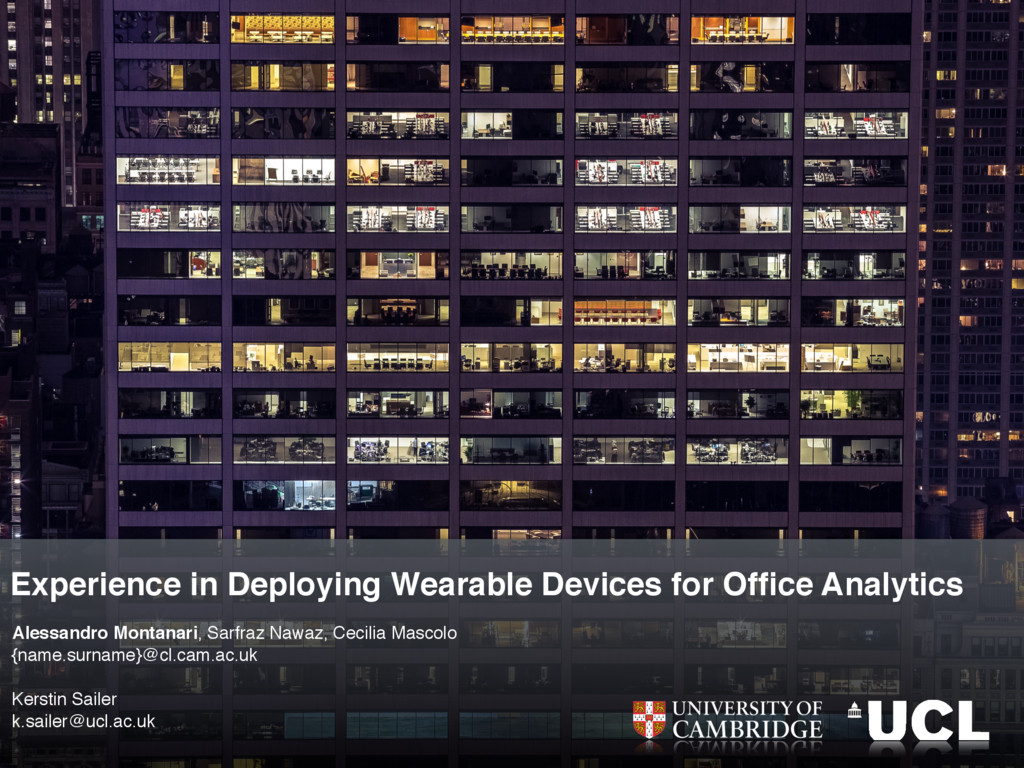This screenshot has height=768, width=1024.
Task: Select the author name 'Cecilia Mascolo'
Action: click(395, 633)
